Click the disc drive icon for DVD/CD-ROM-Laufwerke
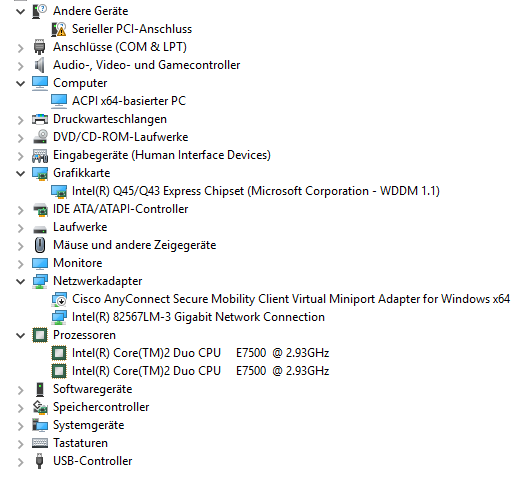The height and width of the screenshot is (480, 528). click(40, 137)
